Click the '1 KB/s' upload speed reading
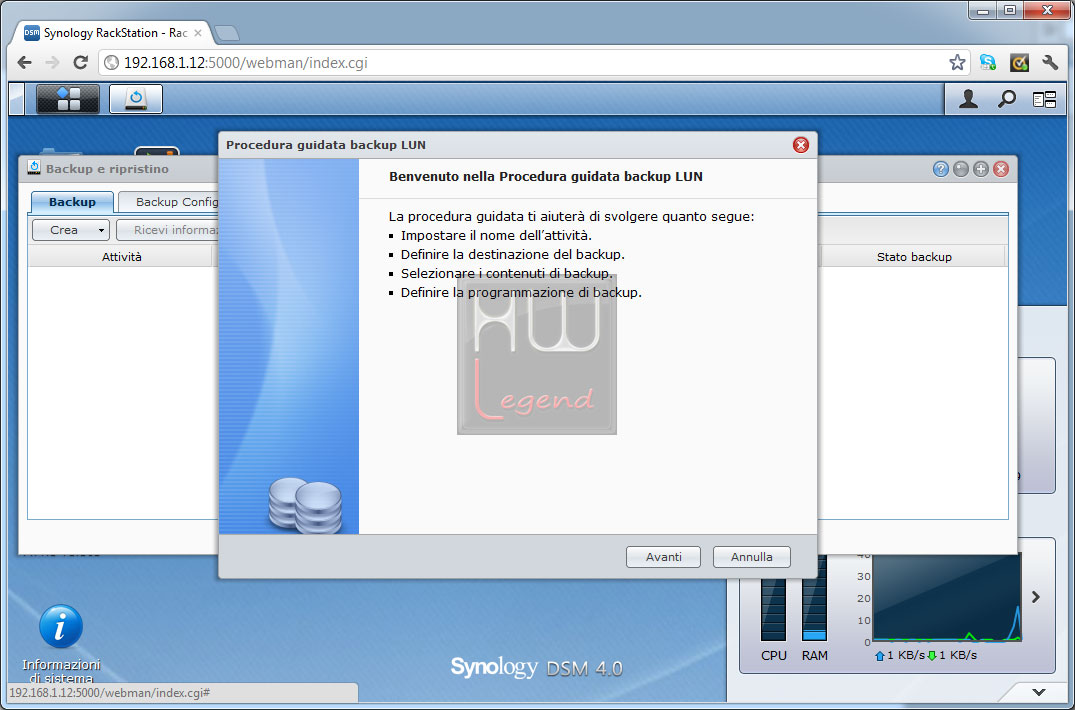The height and width of the screenshot is (710, 1075). point(906,655)
